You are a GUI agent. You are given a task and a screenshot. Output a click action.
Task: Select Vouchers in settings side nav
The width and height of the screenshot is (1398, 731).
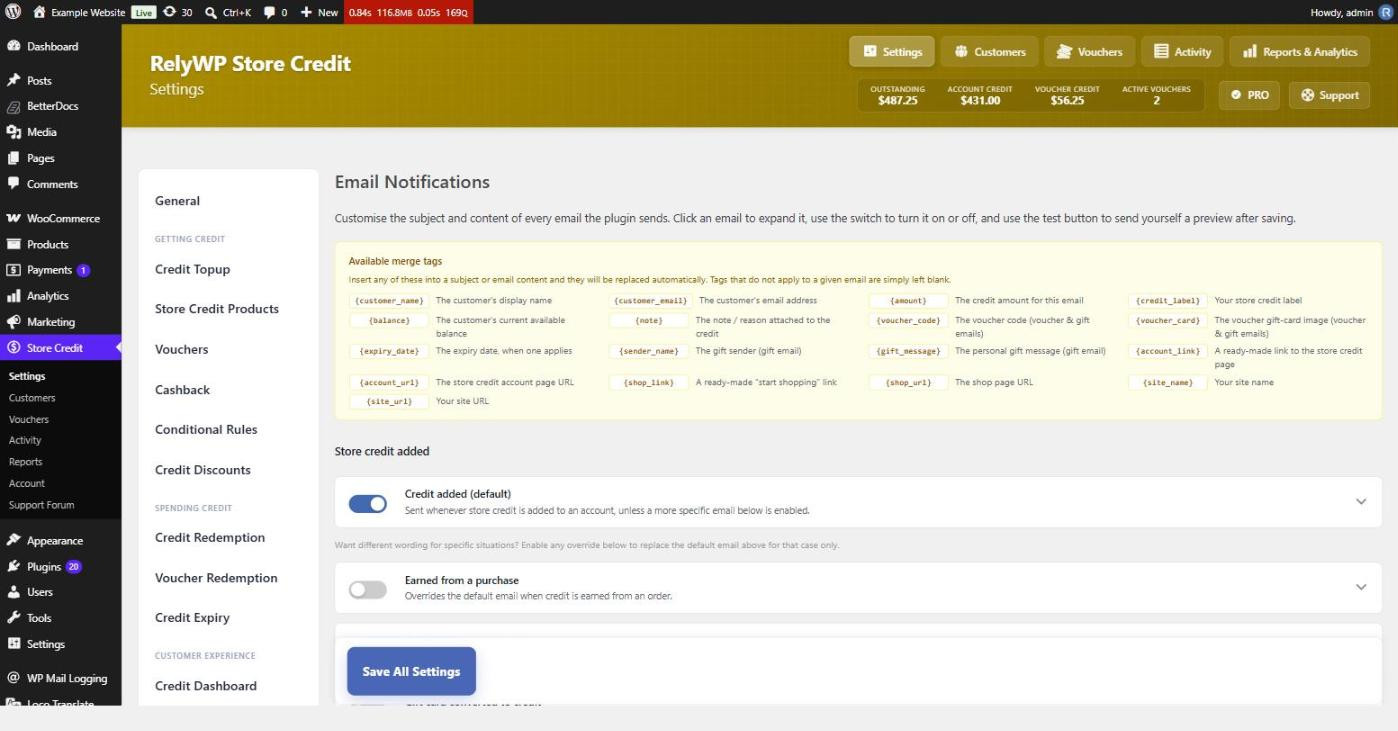[181, 349]
